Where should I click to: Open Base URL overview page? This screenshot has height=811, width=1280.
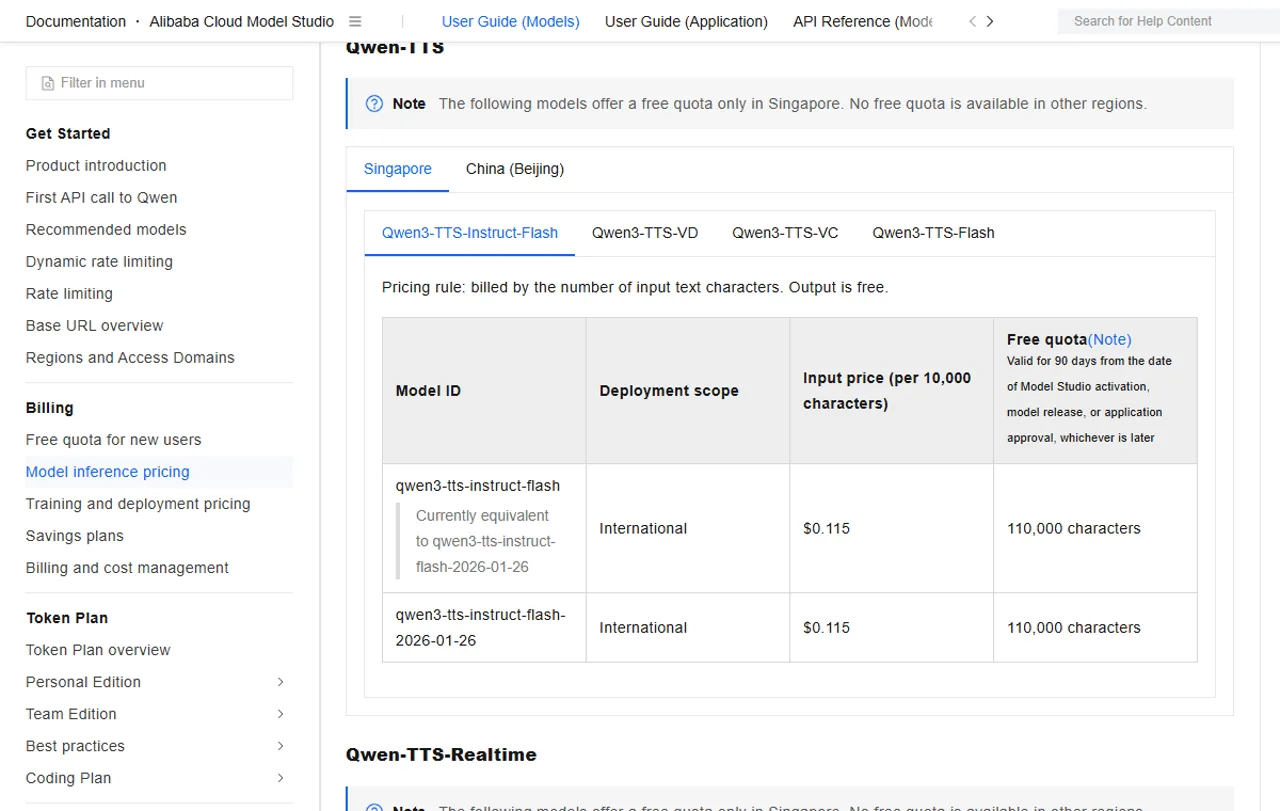[x=95, y=326]
